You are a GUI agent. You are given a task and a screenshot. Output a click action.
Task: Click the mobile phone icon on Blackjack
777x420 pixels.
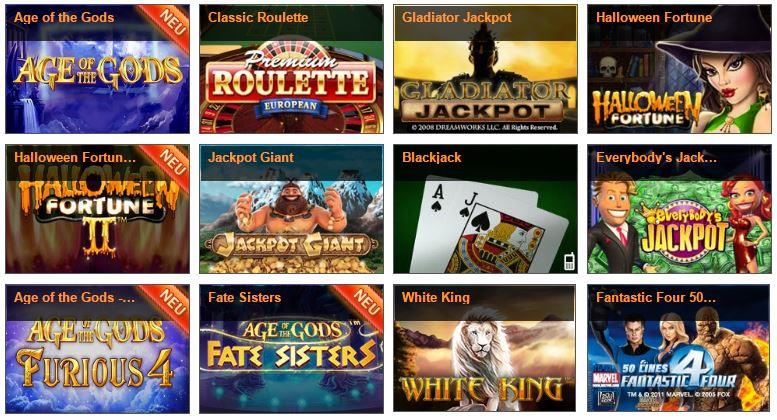[569, 261]
